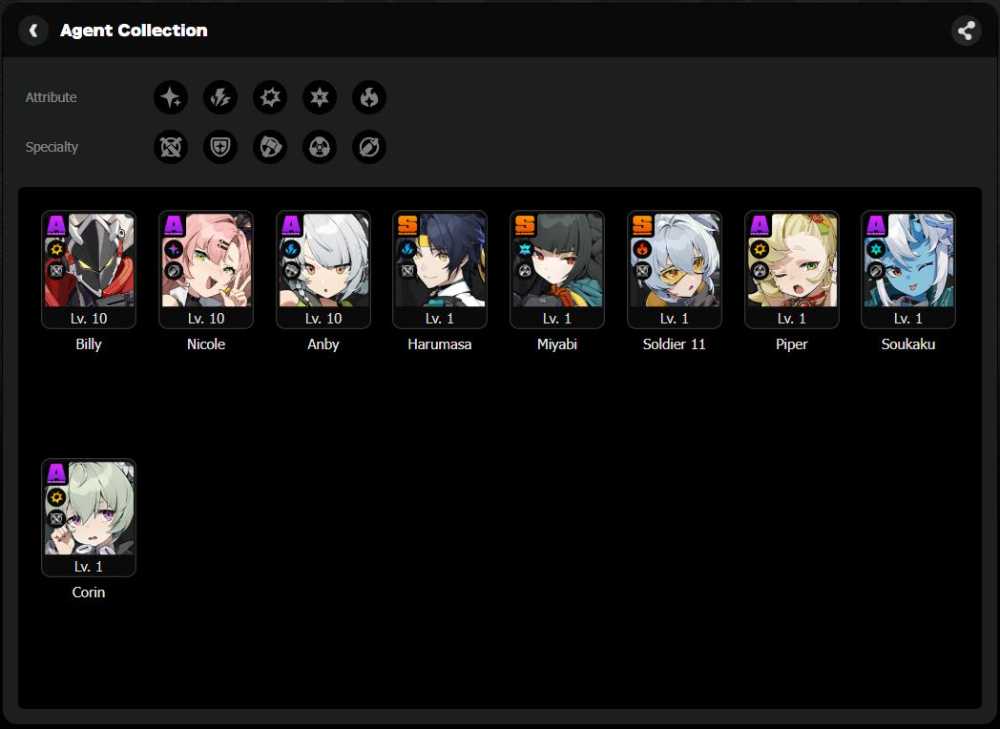
Task: Select Nicole's agent portrait
Action: pyautogui.click(x=206, y=260)
